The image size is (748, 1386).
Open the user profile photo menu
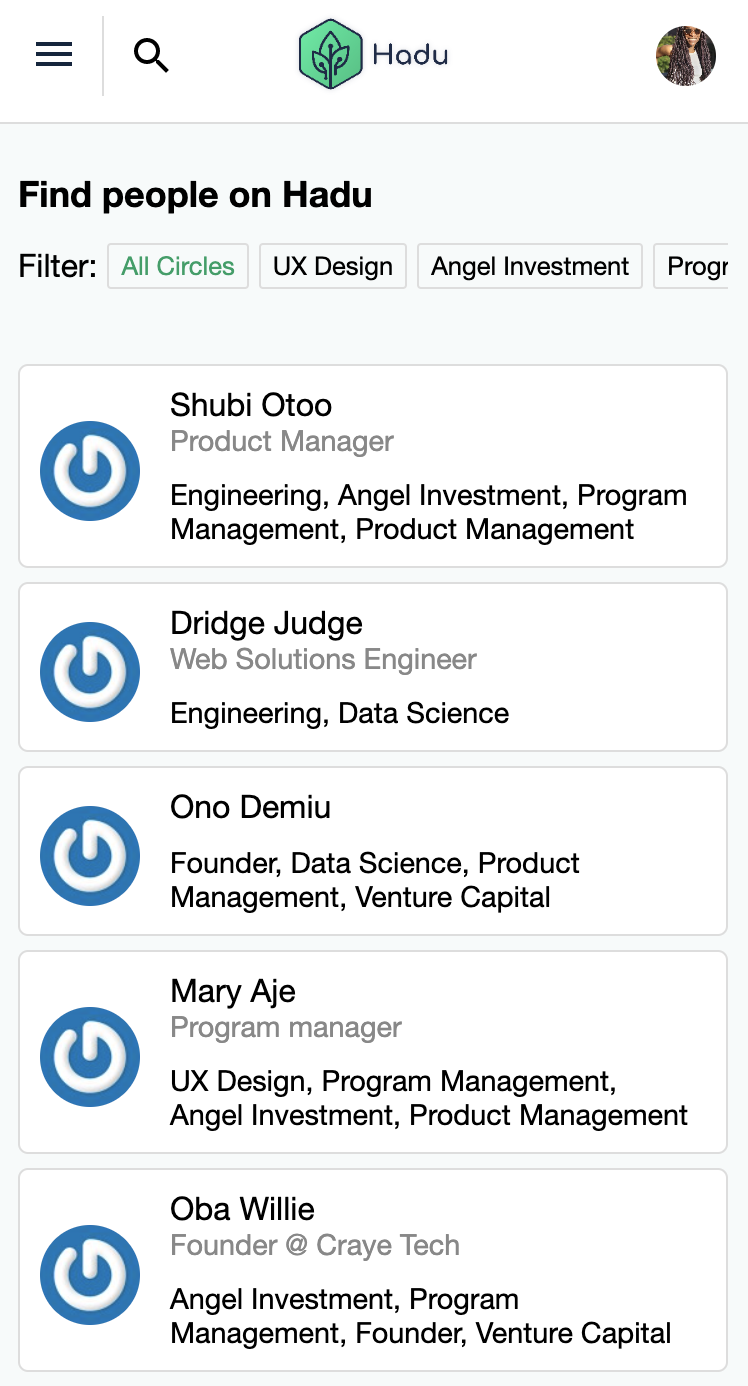(685, 56)
